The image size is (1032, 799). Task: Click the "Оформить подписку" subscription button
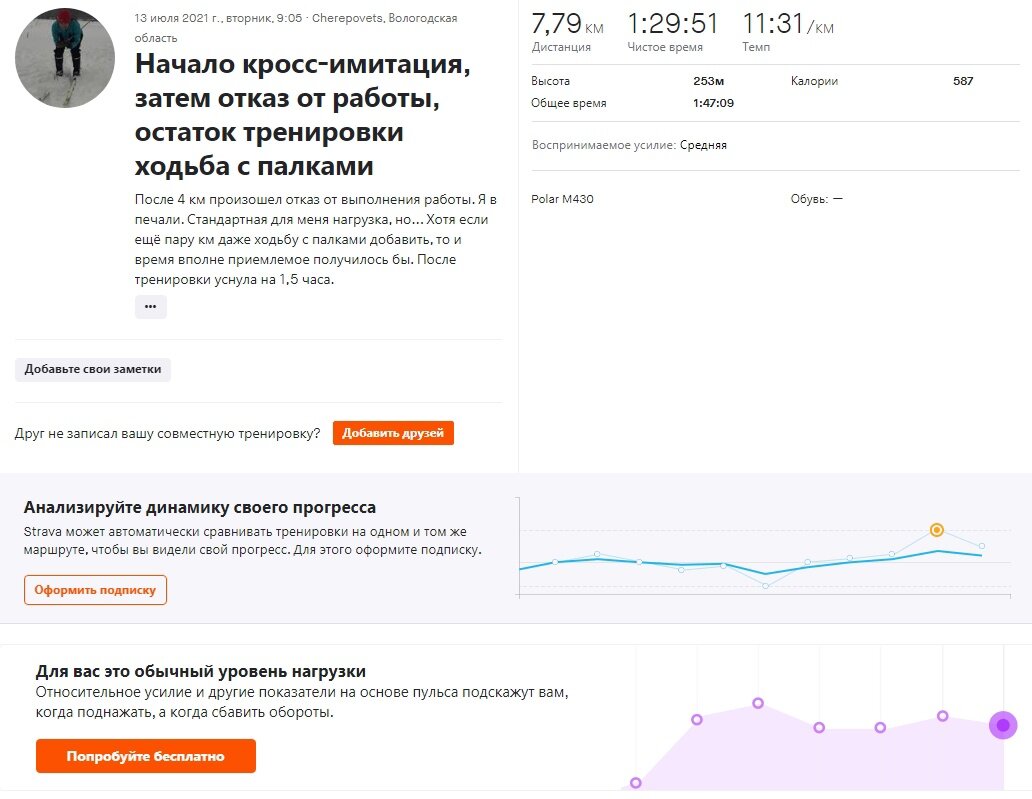(x=95, y=590)
